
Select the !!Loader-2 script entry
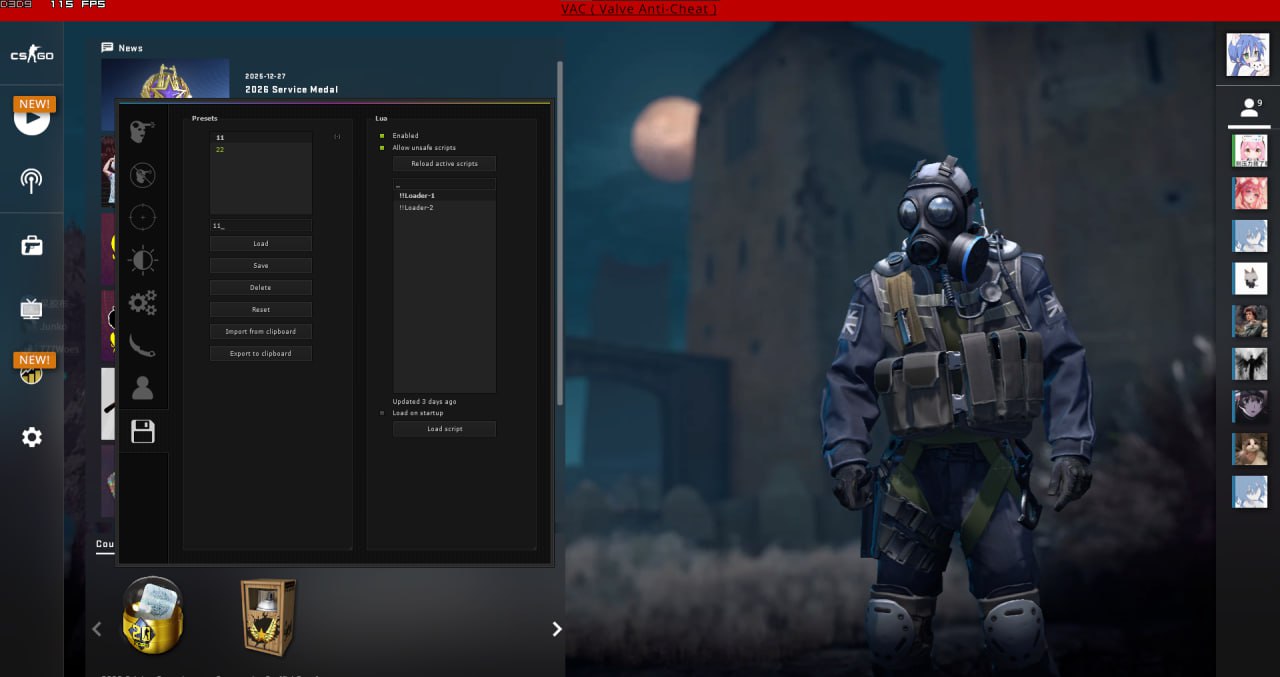[417, 208]
